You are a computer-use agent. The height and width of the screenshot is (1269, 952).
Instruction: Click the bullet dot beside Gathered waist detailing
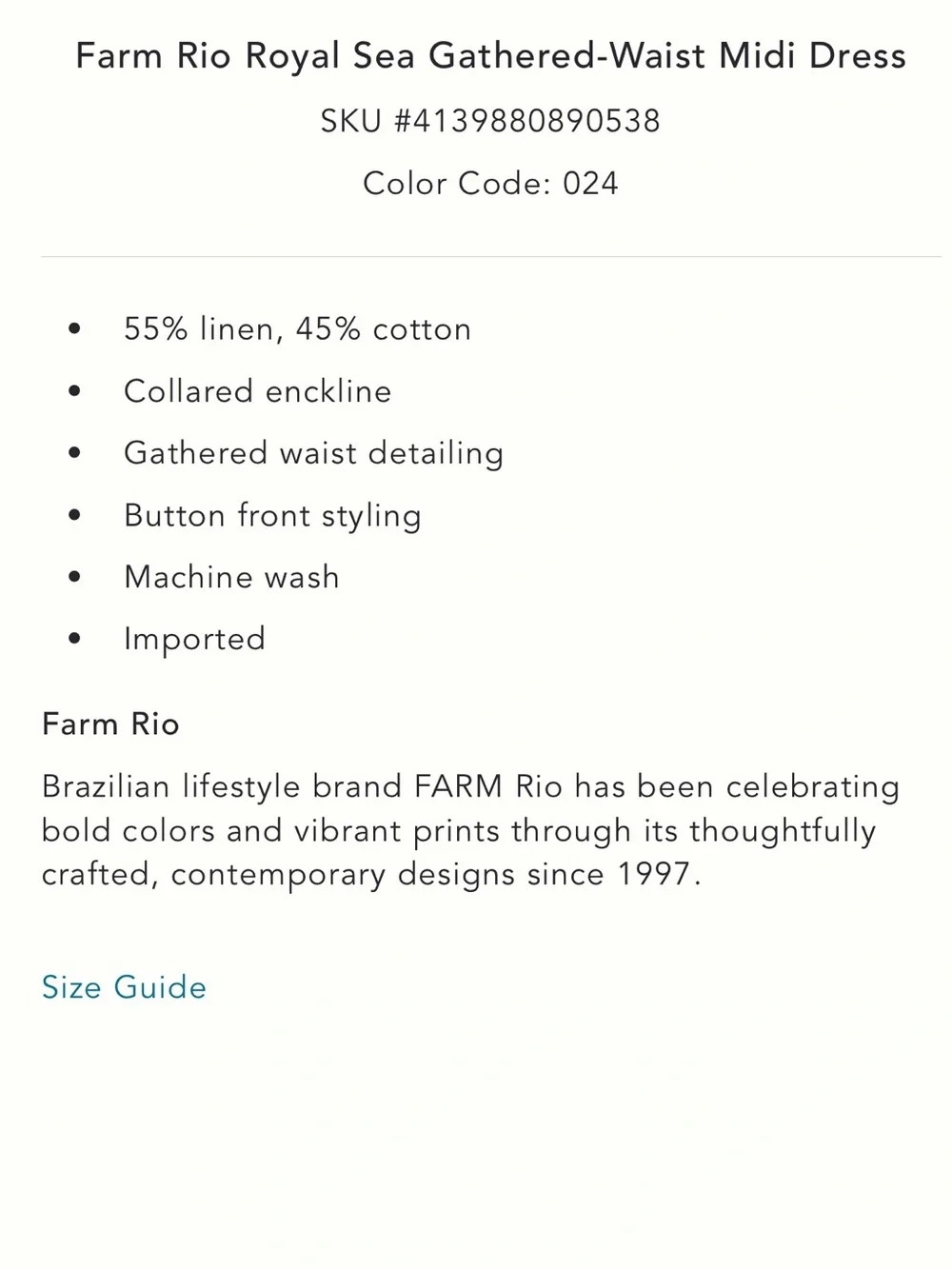tap(75, 452)
